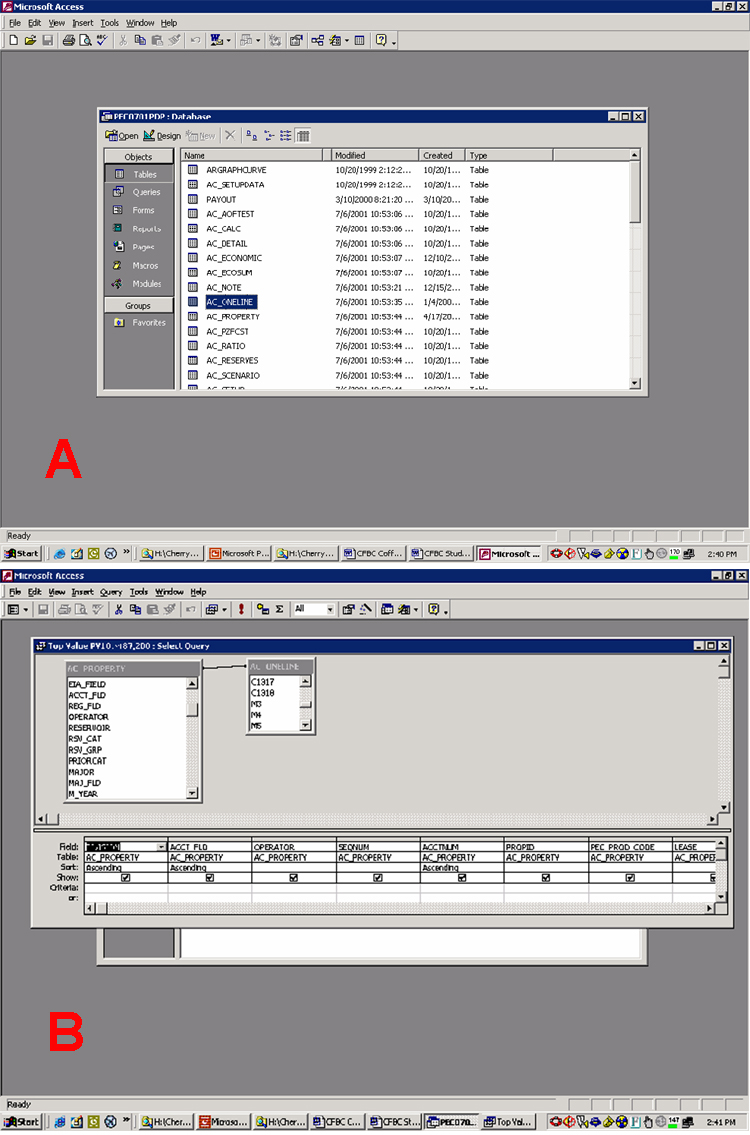The width and height of the screenshot is (750, 1135).
Task: Click the Top Val... taskbar button
Action: (x=508, y=1122)
